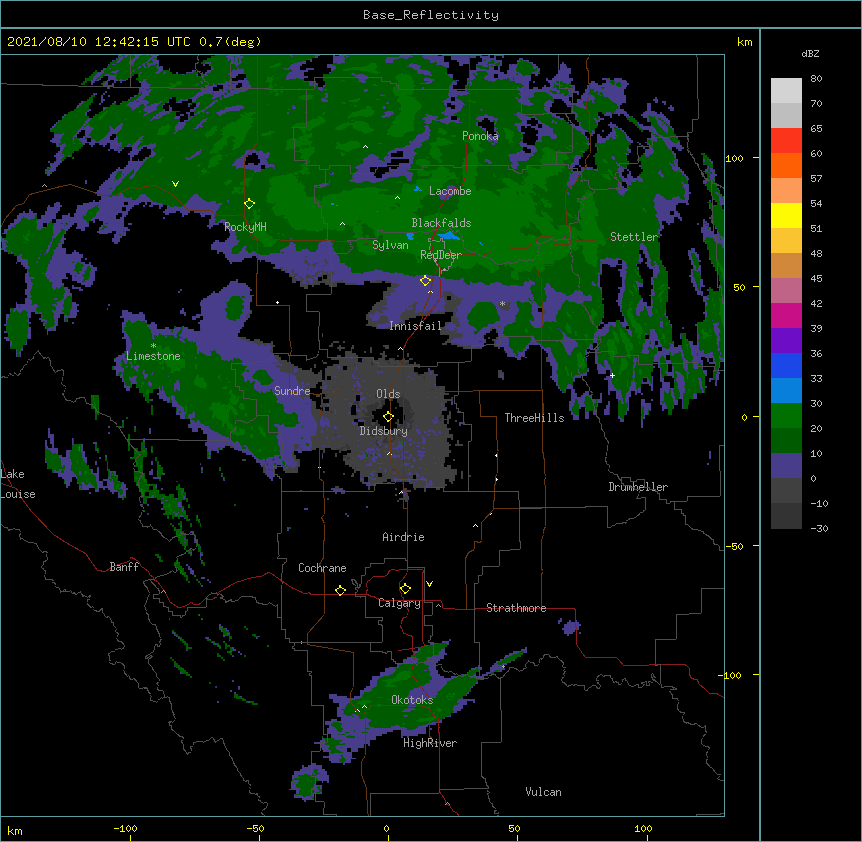Image resolution: width=862 pixels, height=842 pixels.
Task: Click the Banff label
Action: (124, 567)
